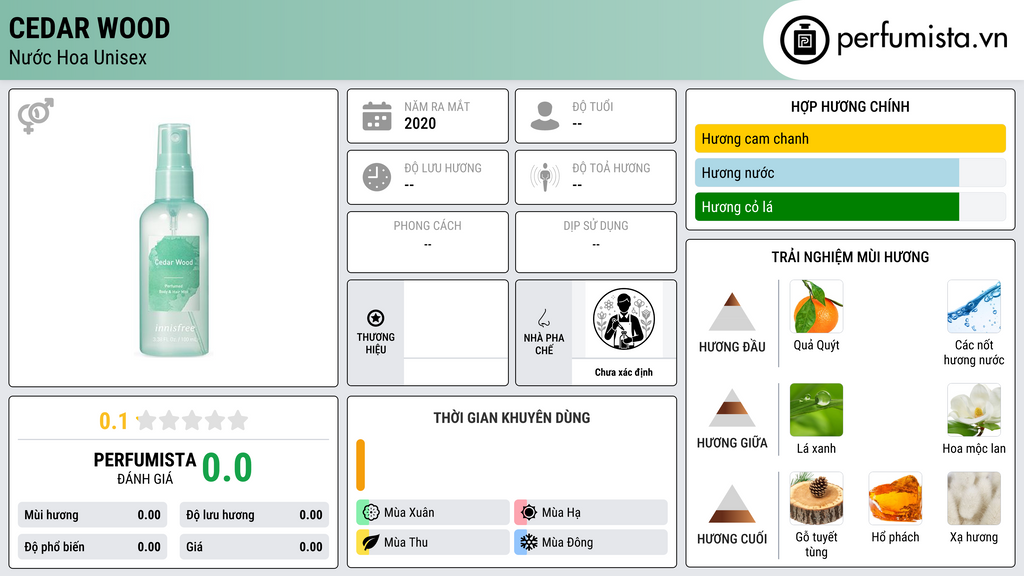Image resolution: width=1024 pixels, height=576 pixels.
Task: Click the Cedar Wood bottle product image
Action: tap(174, 240)
